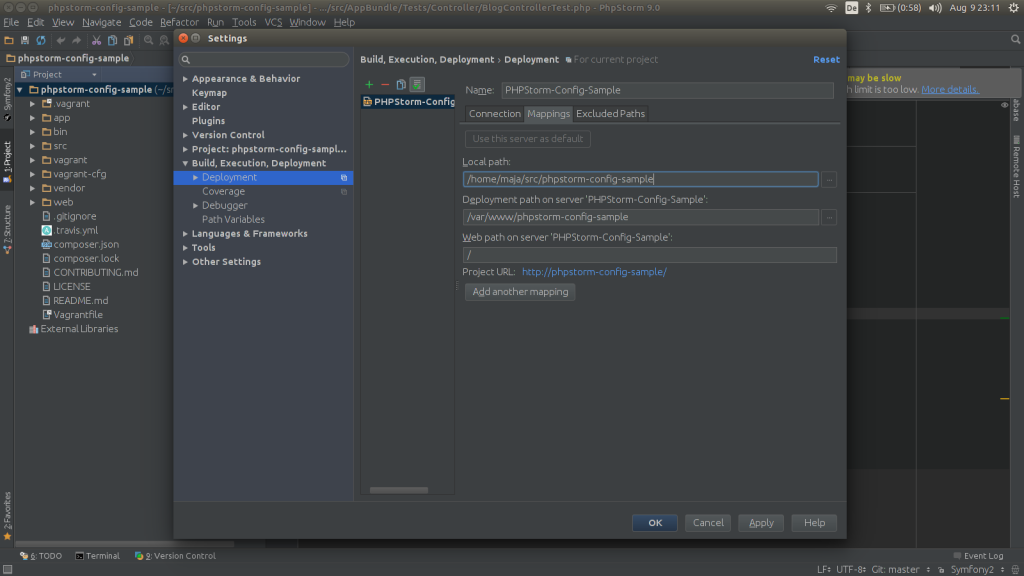Open Terminal tool window tab

97,556
